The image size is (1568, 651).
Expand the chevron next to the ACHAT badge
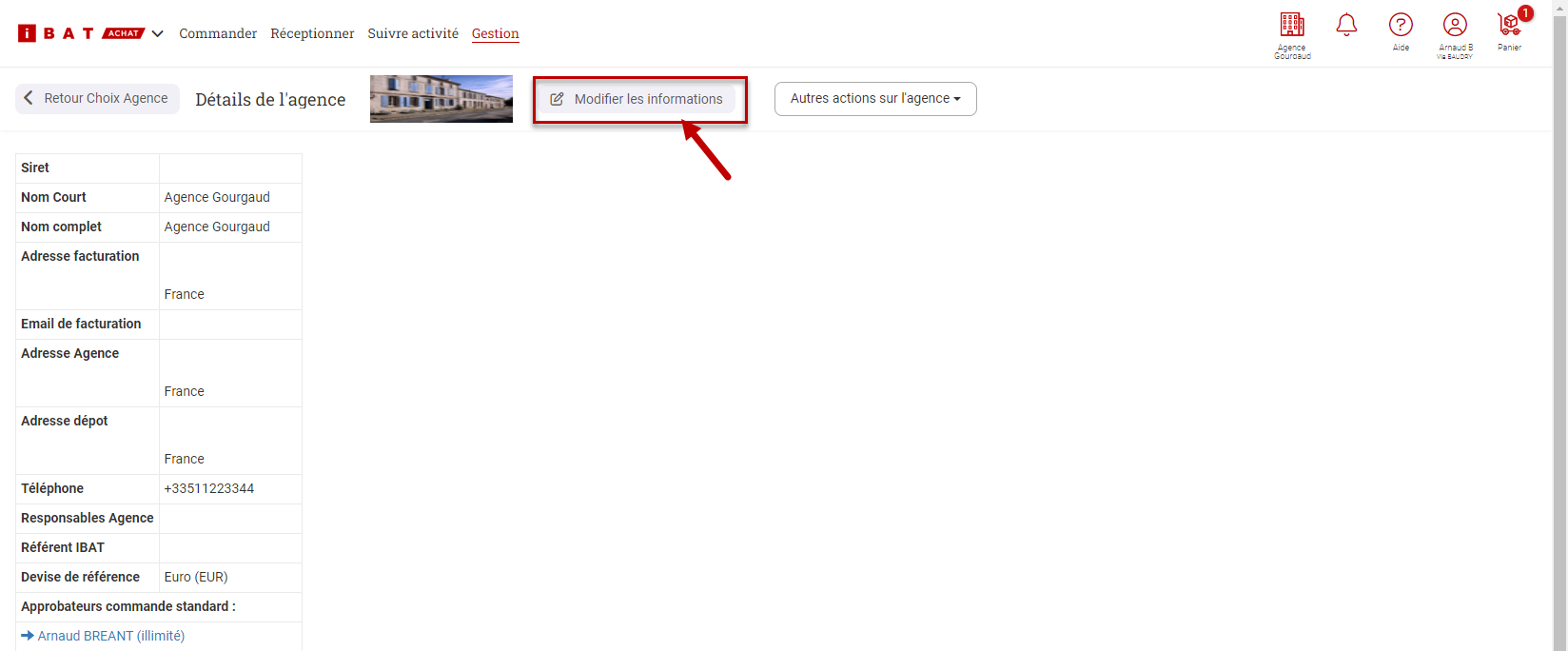158,33
